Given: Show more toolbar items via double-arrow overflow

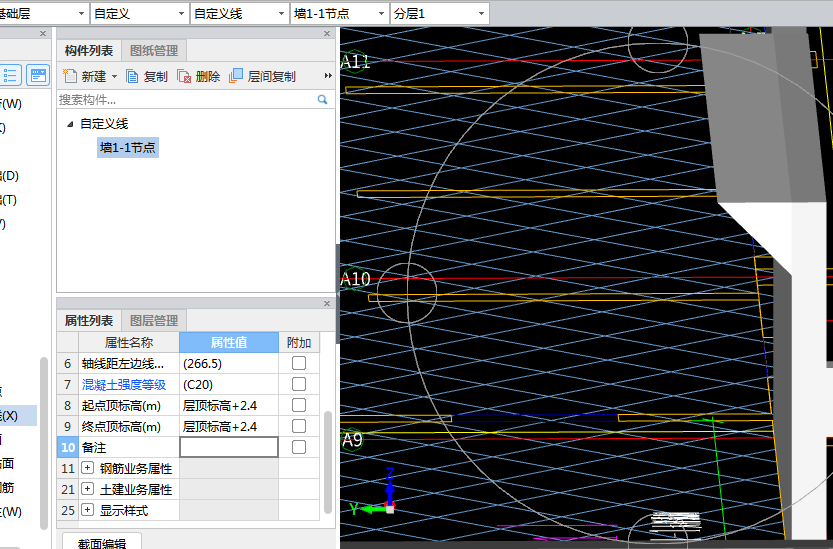Looking at the screenshot, I should [328, 76].
